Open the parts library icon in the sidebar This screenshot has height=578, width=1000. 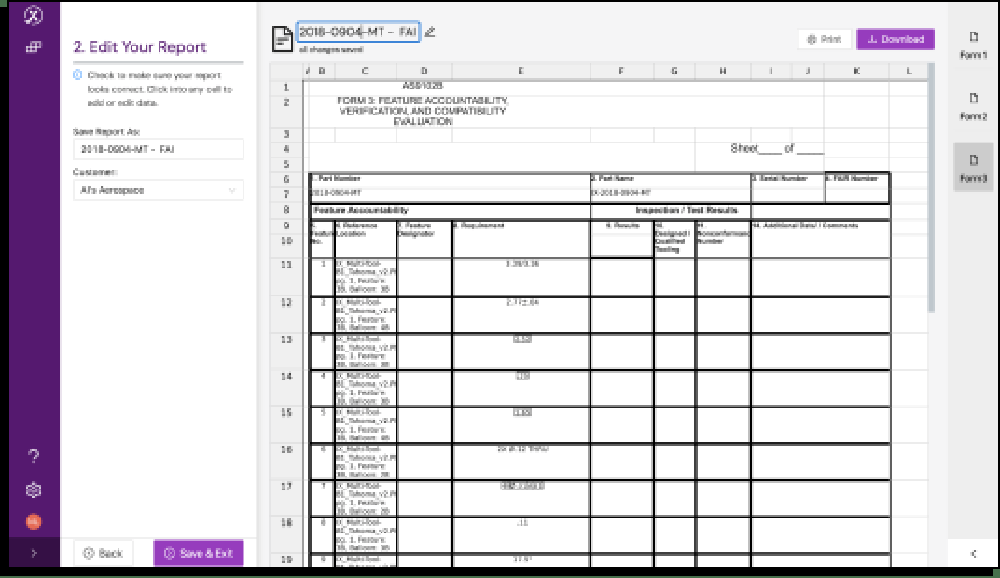33,47
